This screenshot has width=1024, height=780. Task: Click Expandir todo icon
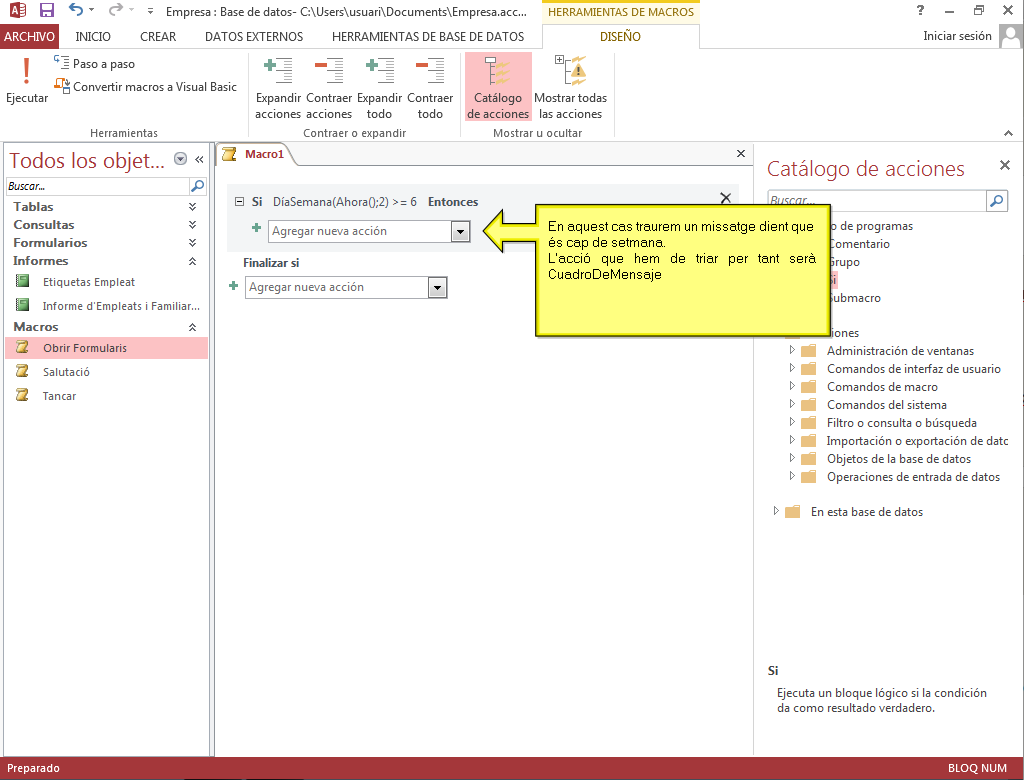click(379, 88)
